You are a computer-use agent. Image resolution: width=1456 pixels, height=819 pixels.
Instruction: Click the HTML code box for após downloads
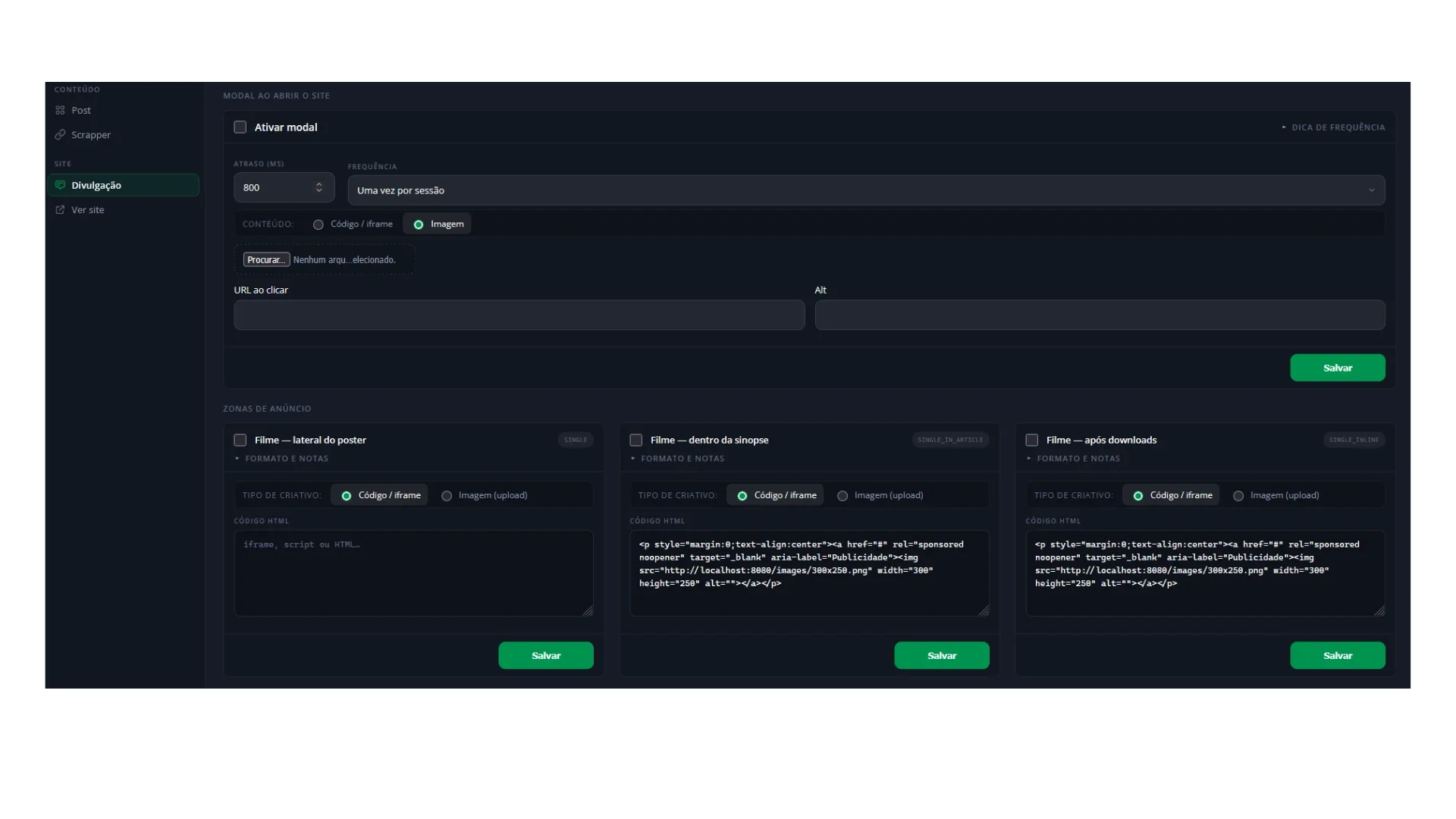tap(1205, 573)
